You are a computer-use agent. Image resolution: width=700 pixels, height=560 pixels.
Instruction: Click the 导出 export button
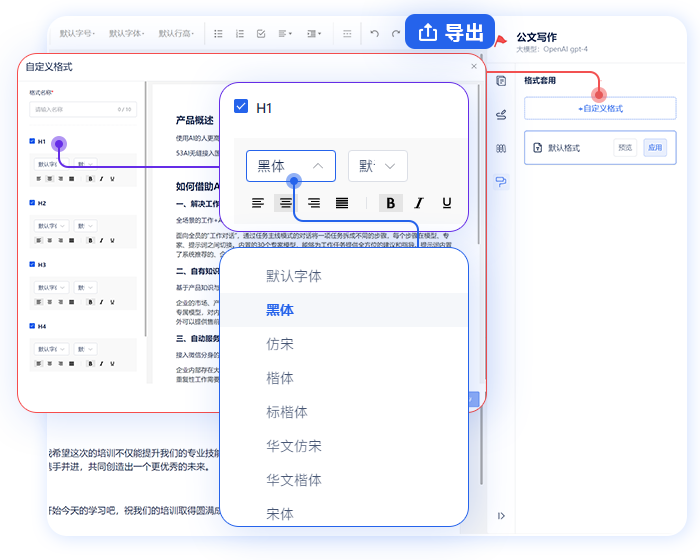450,32
